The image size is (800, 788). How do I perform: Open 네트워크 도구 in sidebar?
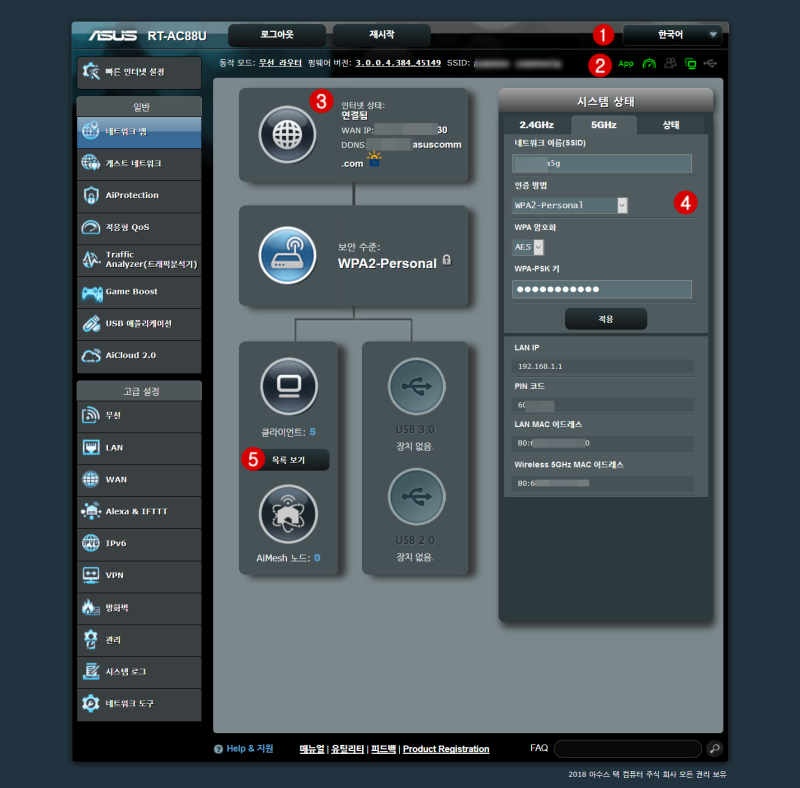pos(139,704)
